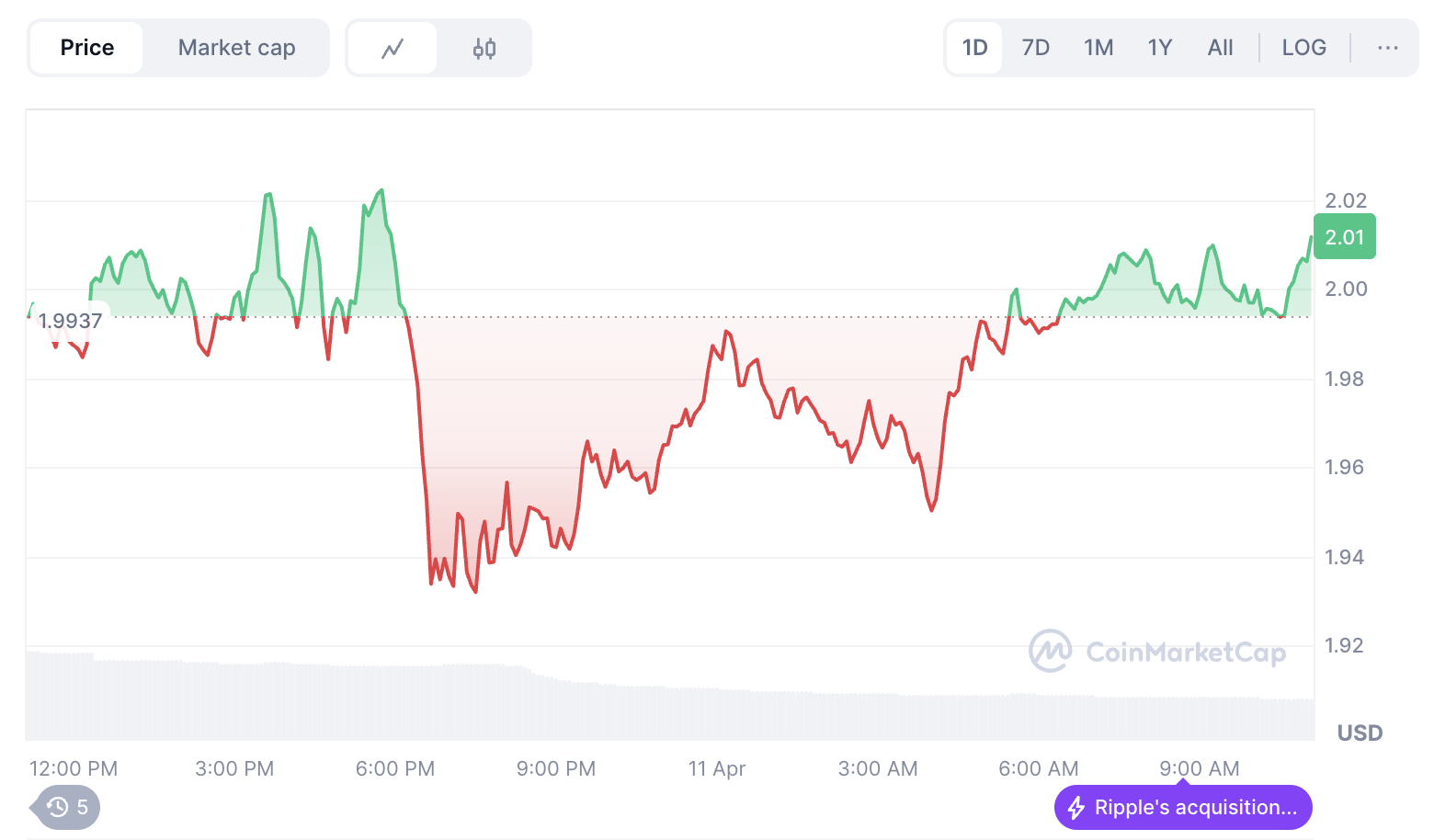Screen dimensions: 1434x840
Task: Show the All time range
Action: [x=1220, y=48]
